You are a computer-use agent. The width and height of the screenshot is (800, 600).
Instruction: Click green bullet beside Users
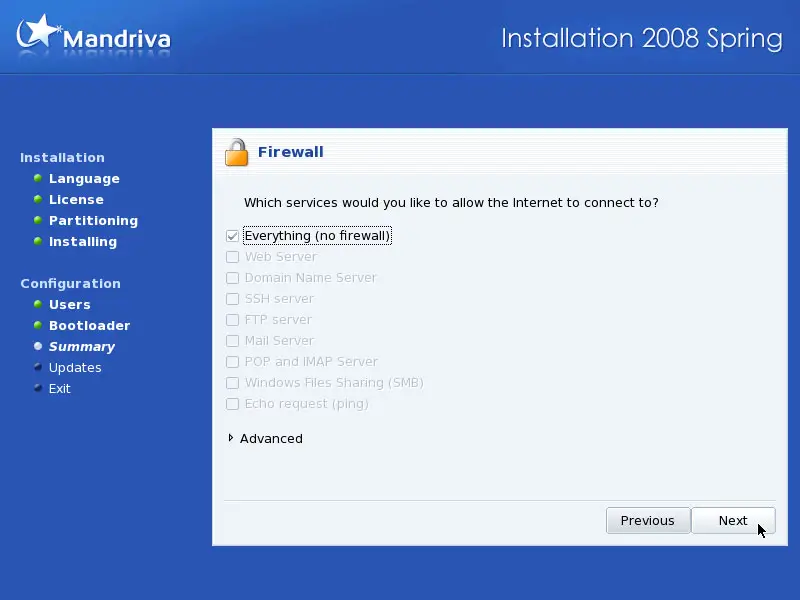(x=38, y=304)
